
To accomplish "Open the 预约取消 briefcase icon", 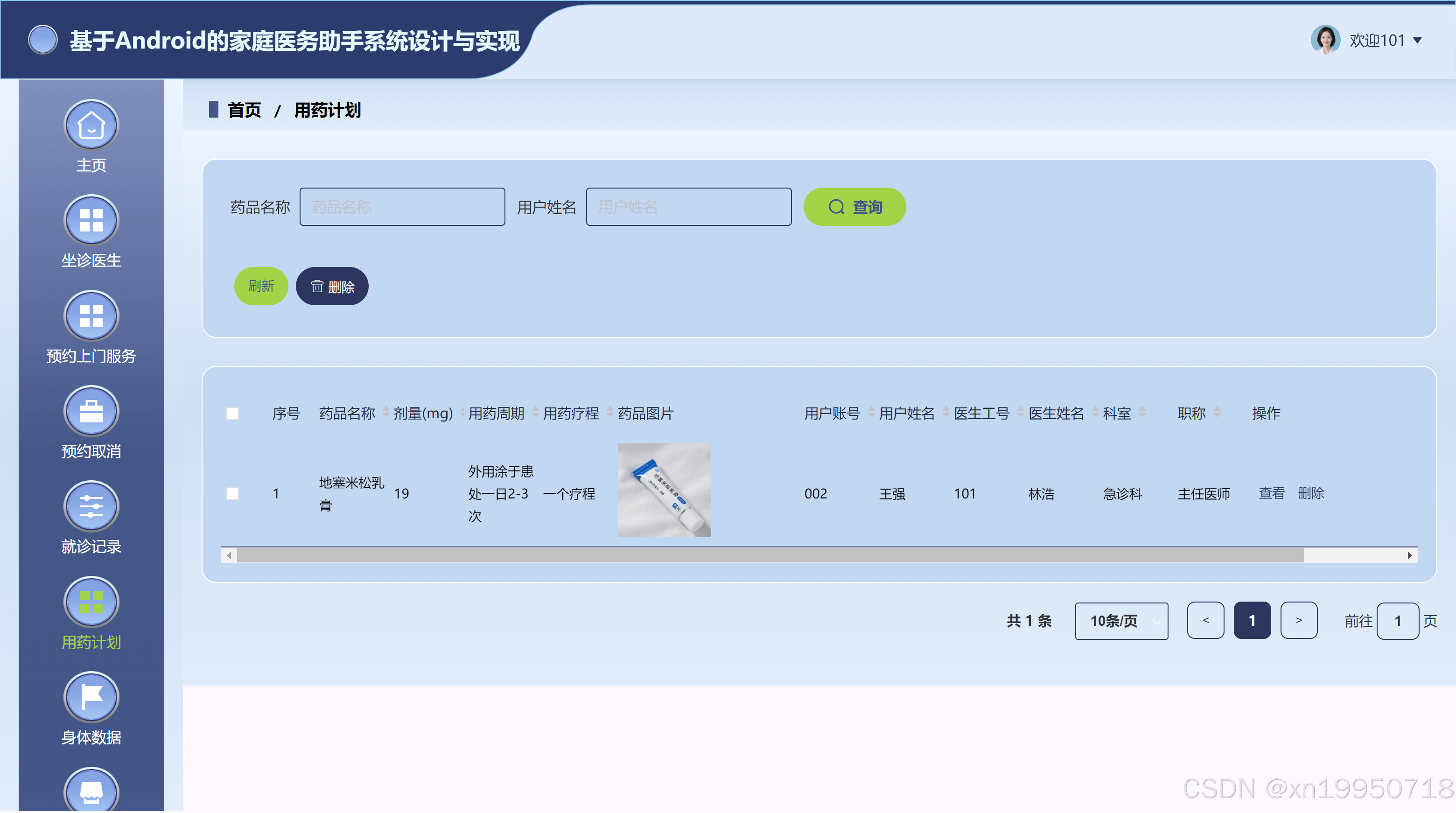I will pyautogui.click(x=91, y=411).
